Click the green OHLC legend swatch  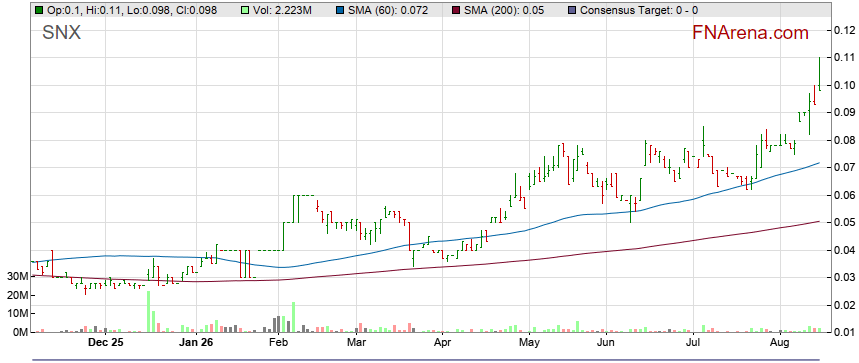click(x=39, y=10)
